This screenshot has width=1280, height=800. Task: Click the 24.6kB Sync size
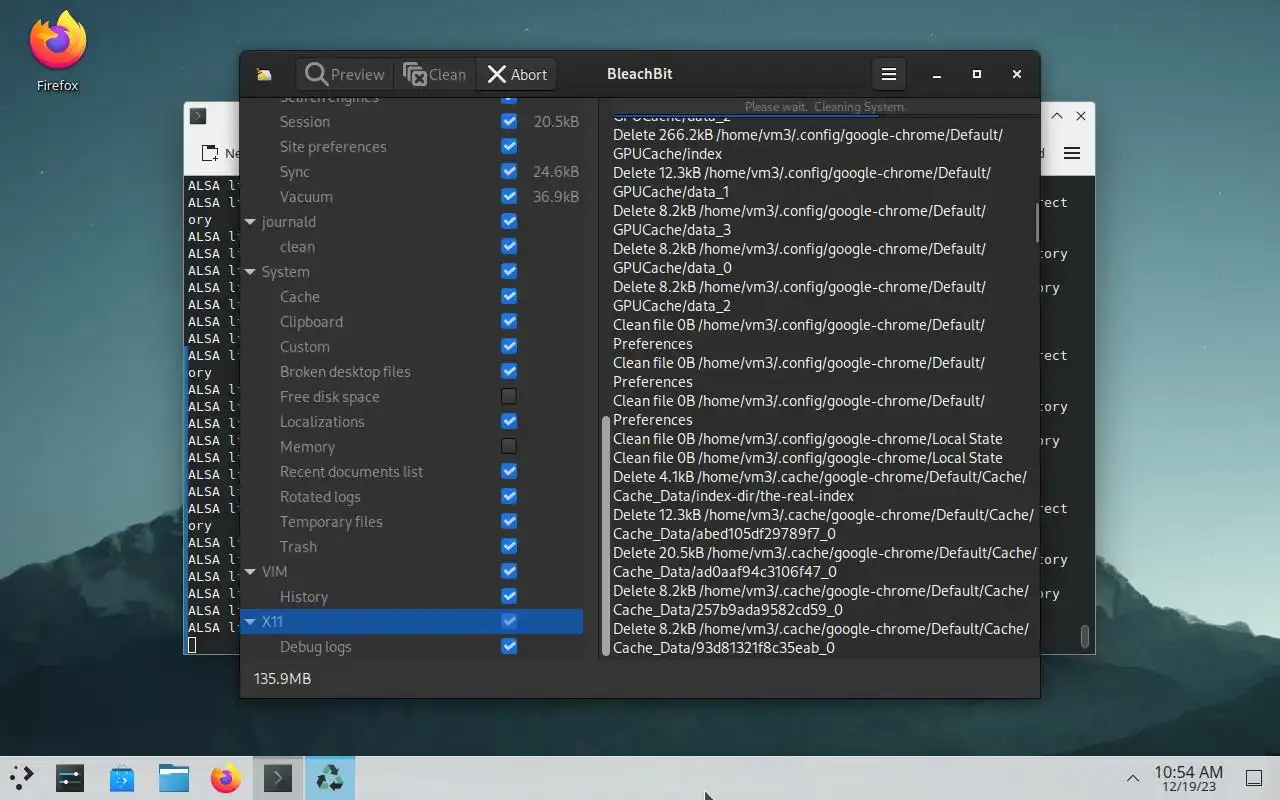tap(556, 171)
